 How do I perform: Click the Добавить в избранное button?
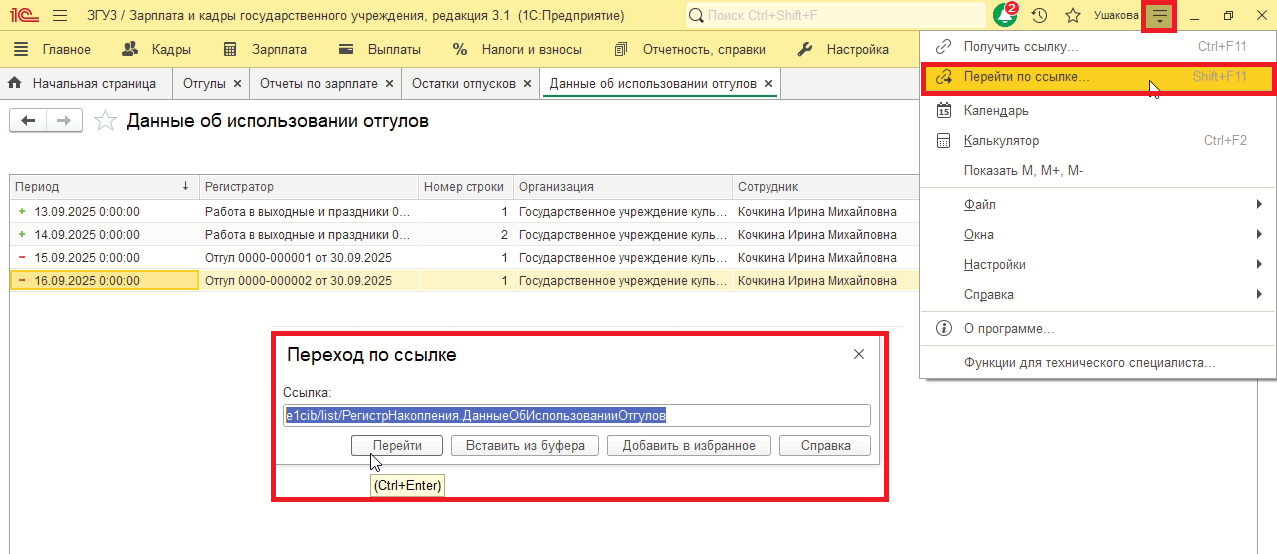pyautogui.click(x=688, y=445)
